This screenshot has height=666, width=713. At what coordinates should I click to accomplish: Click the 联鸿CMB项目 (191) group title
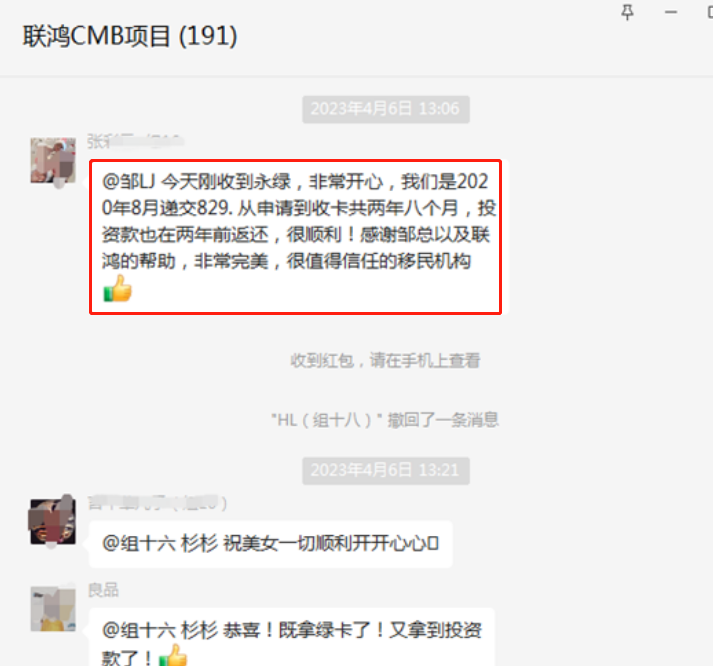pos(130,36)
